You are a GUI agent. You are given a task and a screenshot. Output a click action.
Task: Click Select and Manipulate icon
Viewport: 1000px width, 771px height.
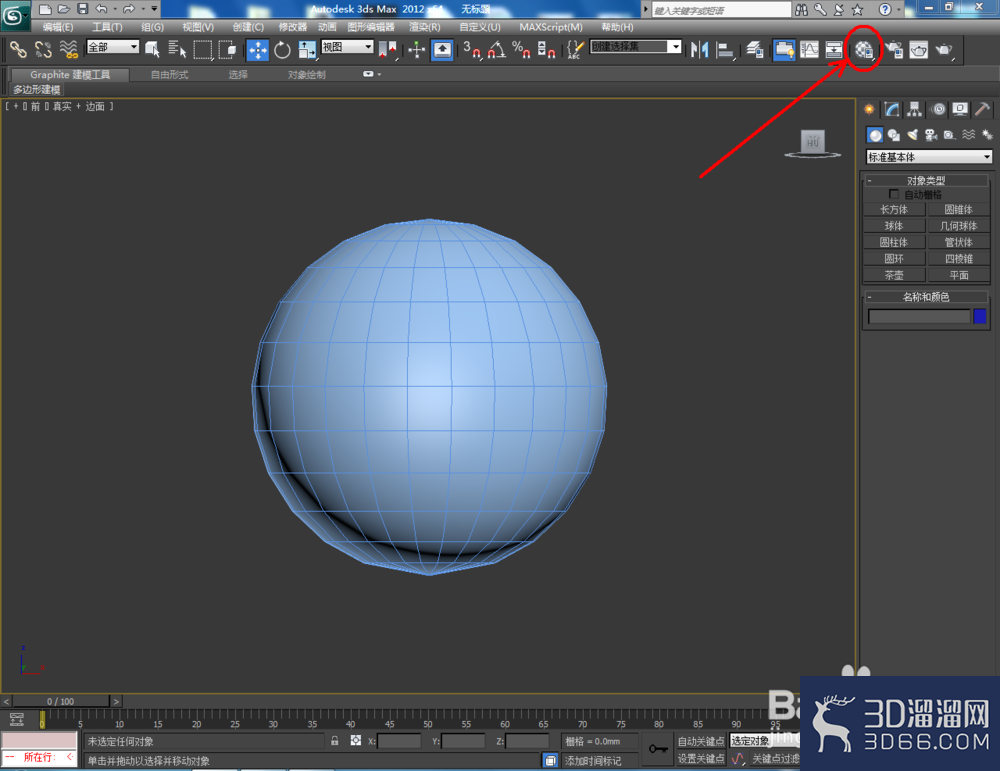pos(416,50)
